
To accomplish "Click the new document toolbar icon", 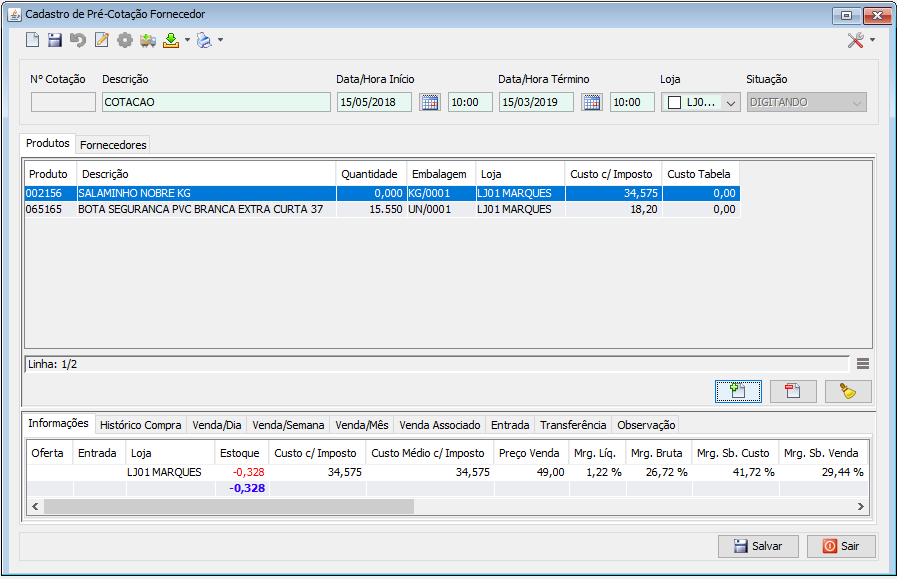I will pyautogui.click(x=33, y=40).
